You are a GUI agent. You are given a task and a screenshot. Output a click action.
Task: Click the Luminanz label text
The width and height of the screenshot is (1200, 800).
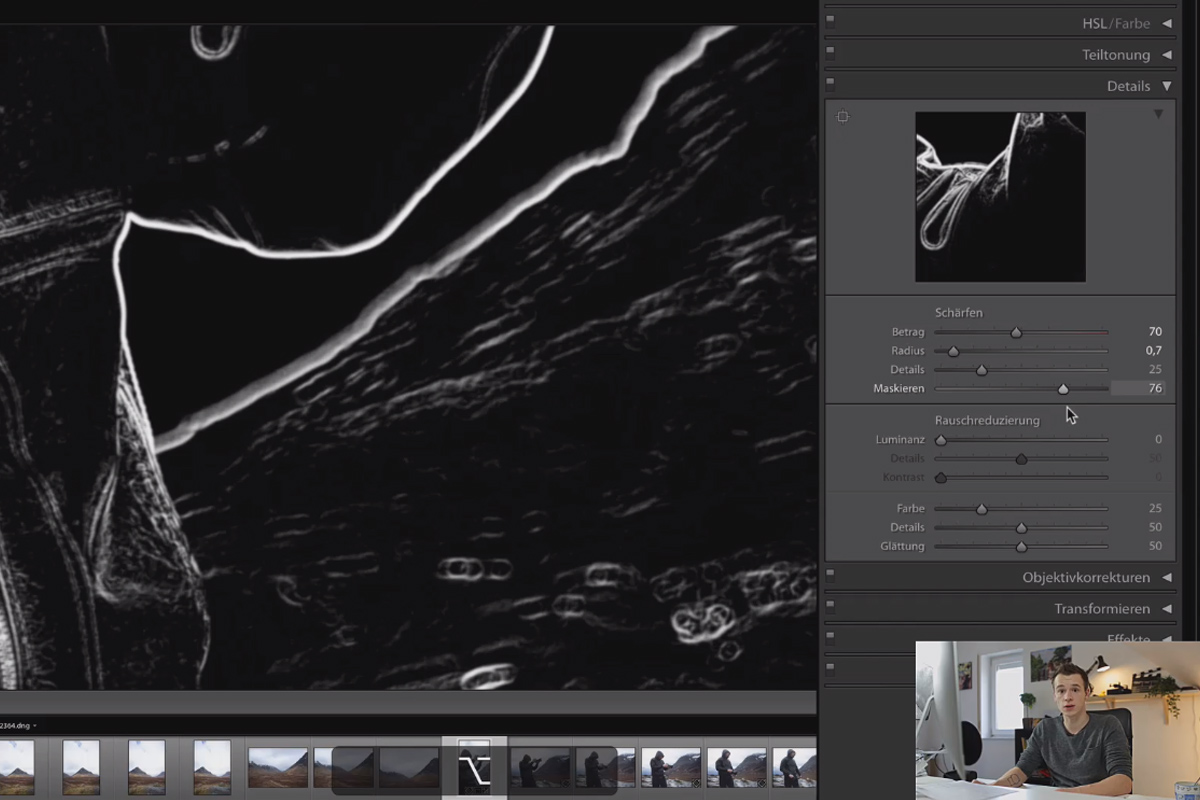[899, 440]
